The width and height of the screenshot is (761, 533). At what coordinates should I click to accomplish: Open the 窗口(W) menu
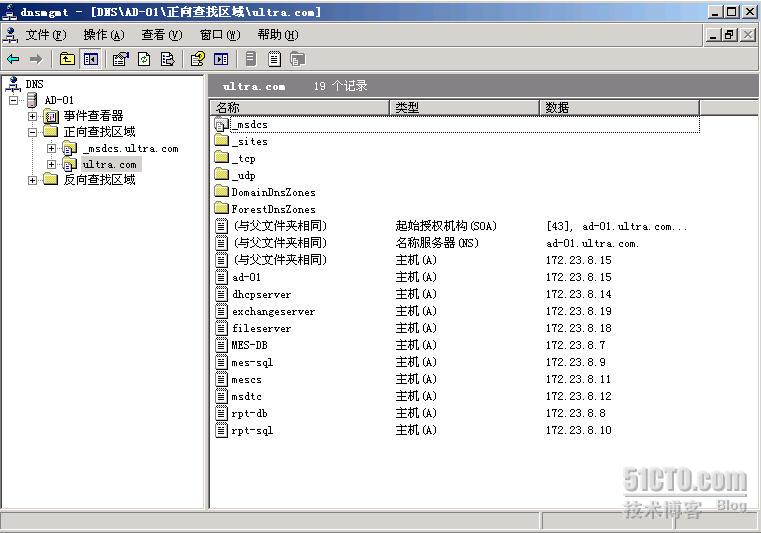click(x=220, y=35)
